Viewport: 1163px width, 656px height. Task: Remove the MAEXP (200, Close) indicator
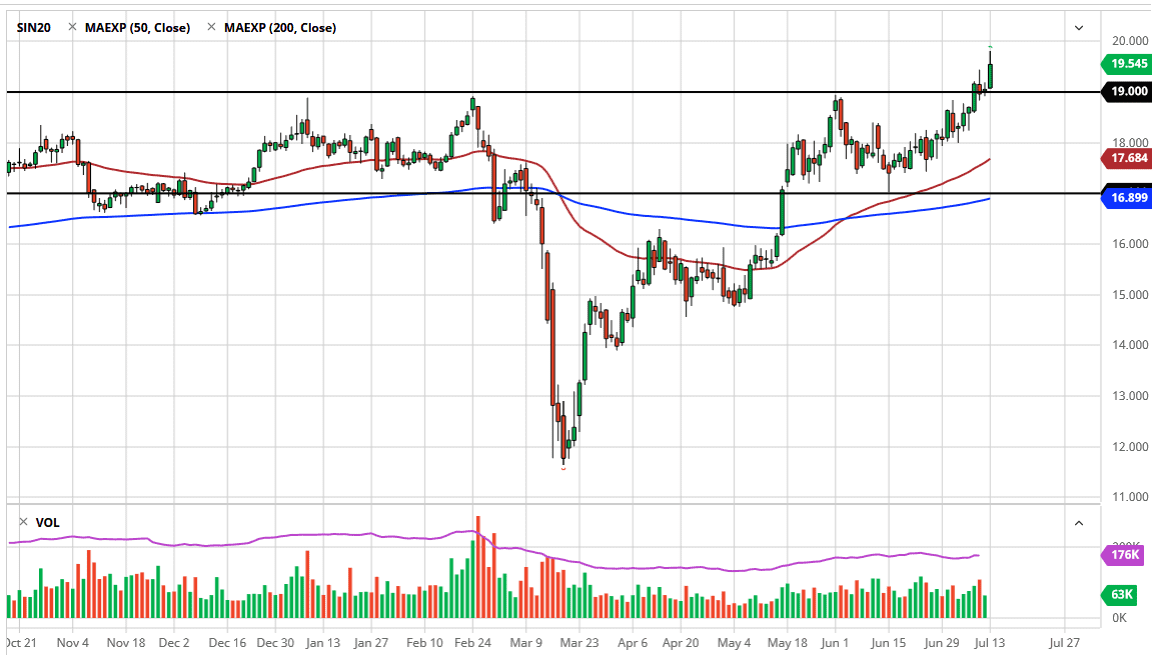(x=211, y=27)
